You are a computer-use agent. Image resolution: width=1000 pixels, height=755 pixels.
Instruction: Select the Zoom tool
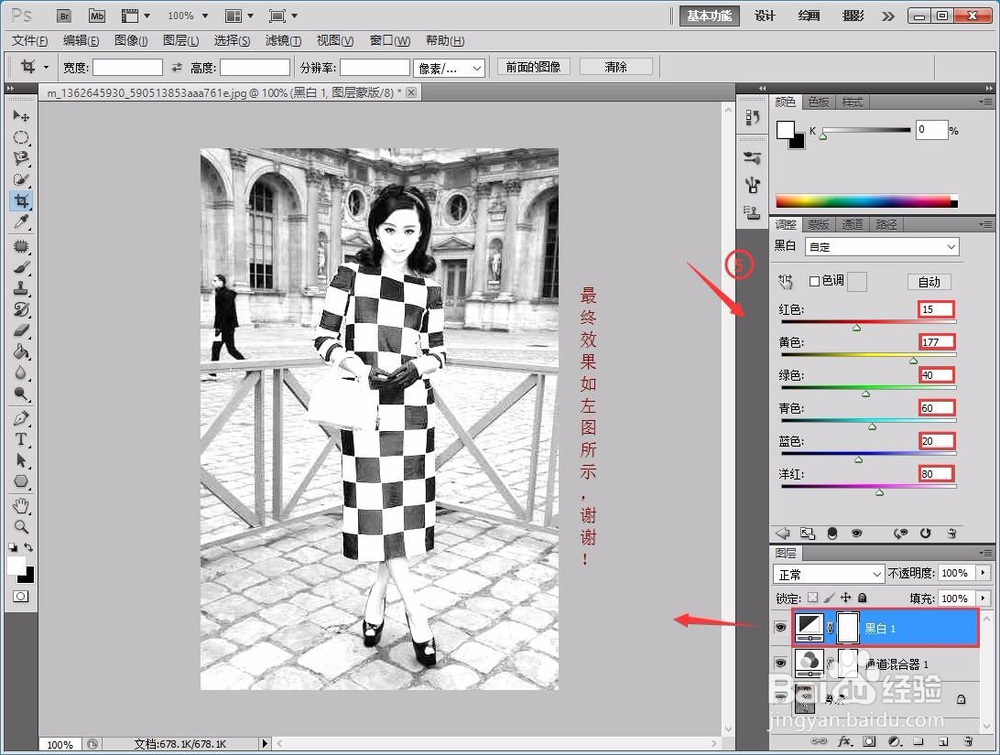pos(21,527)
